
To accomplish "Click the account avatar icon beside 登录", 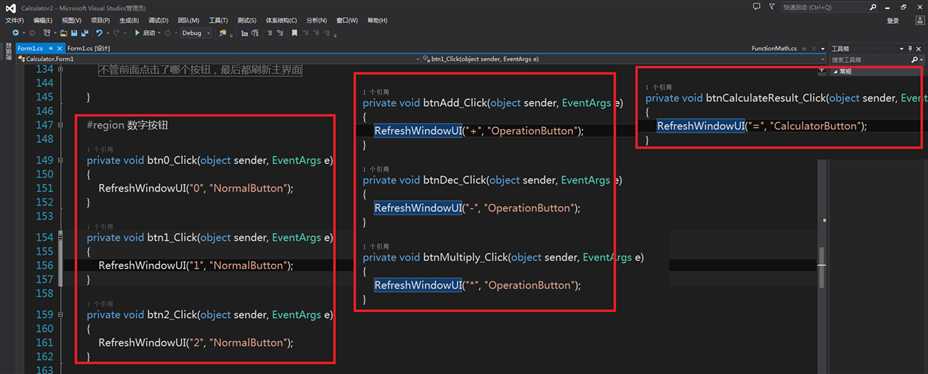I will (920, 20).
